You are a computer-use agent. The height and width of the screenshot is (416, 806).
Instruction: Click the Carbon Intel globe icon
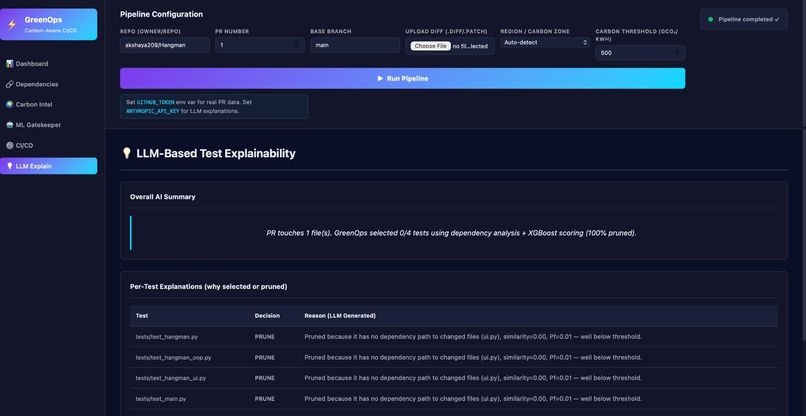point(9,104)
